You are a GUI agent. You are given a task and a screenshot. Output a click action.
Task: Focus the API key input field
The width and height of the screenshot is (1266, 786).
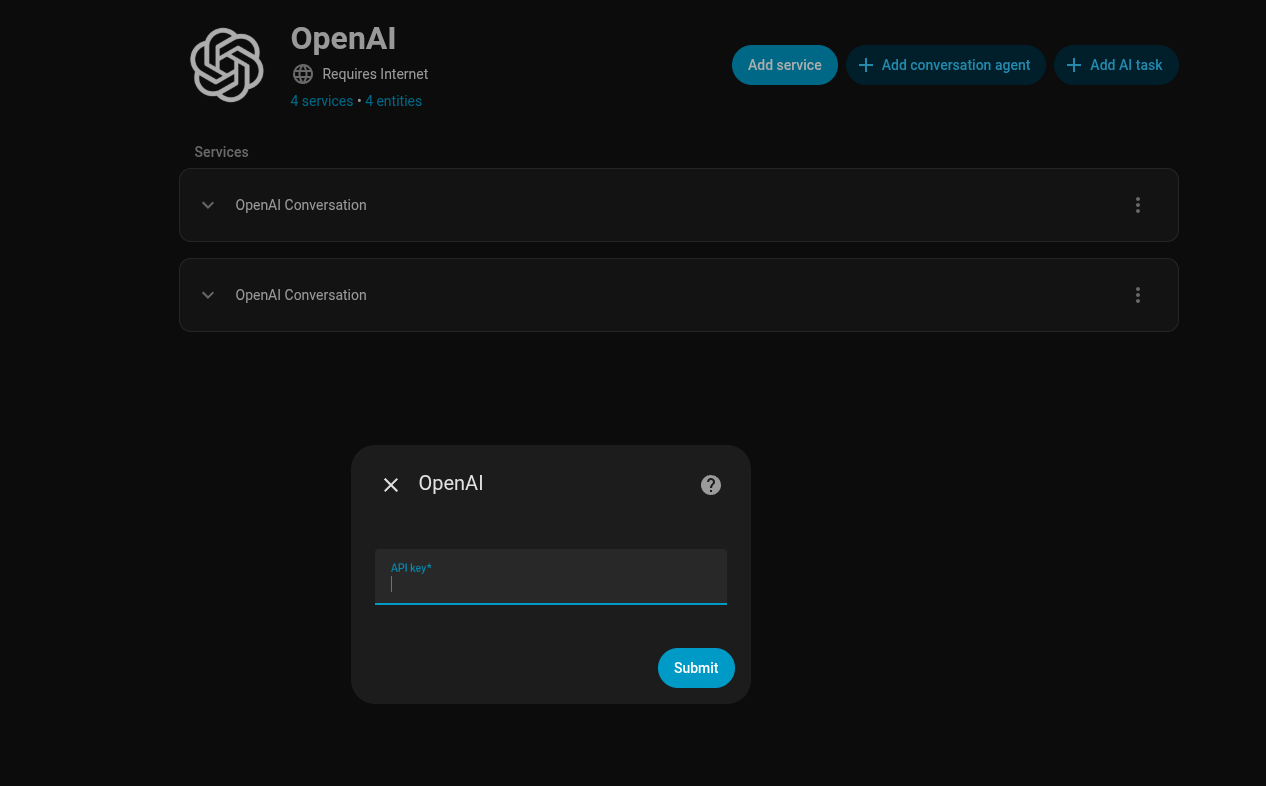551,577
